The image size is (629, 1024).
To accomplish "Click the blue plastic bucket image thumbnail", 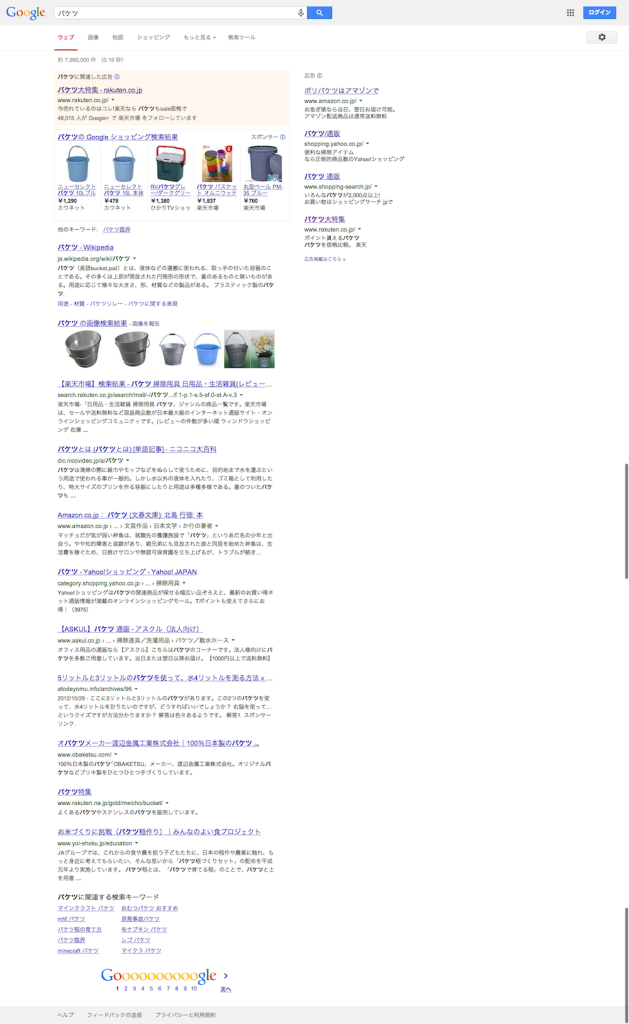I will point(207,350).
